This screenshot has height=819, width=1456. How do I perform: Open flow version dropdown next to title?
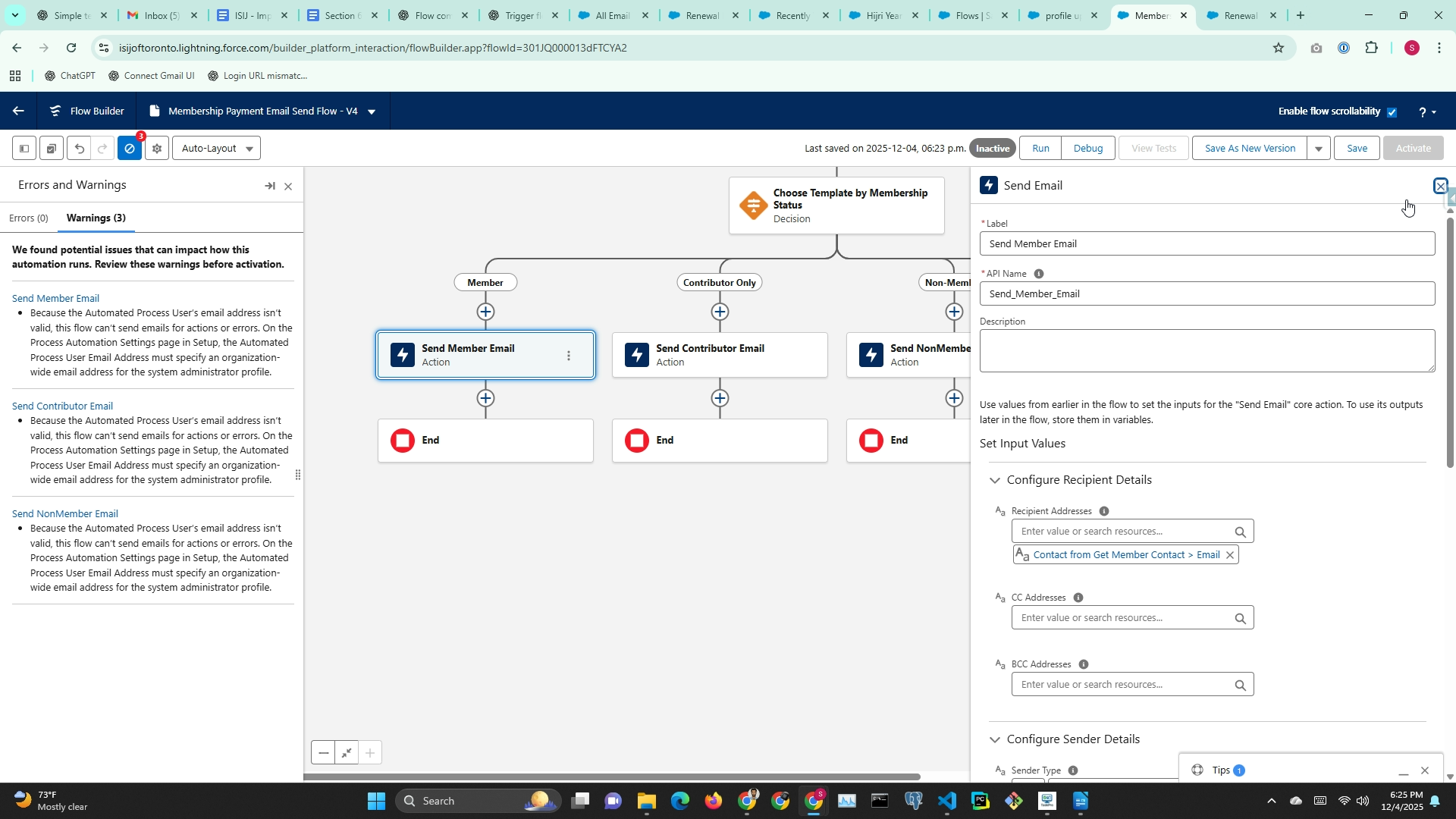pos(372,112)
